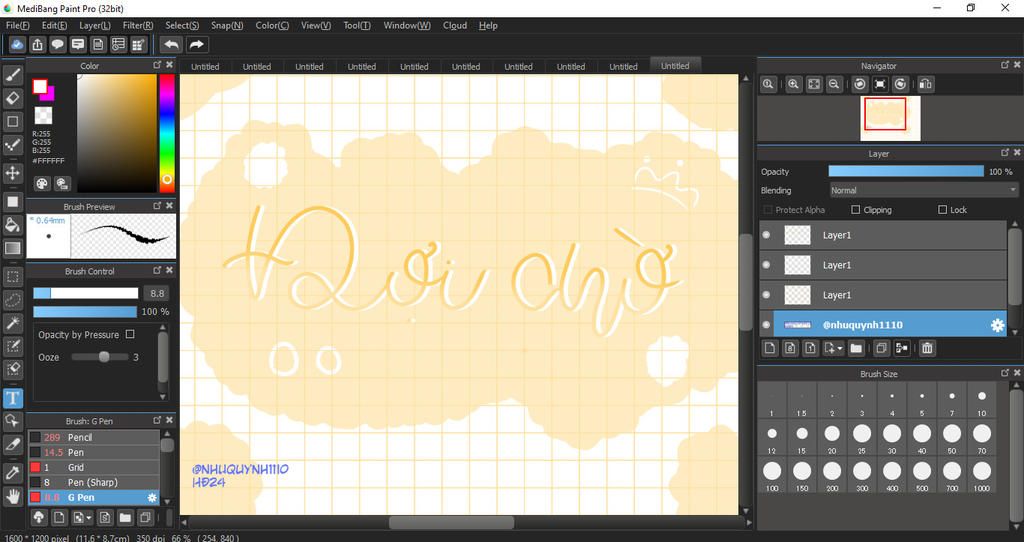Rotate canvas right in Navigator

coord(901,84)
